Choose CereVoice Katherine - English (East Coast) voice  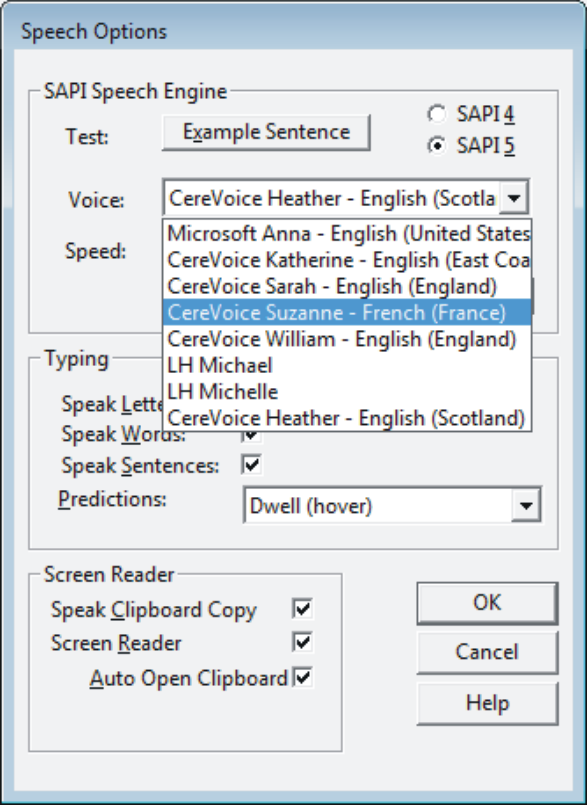pyautogui.click(x=347, y=260)
